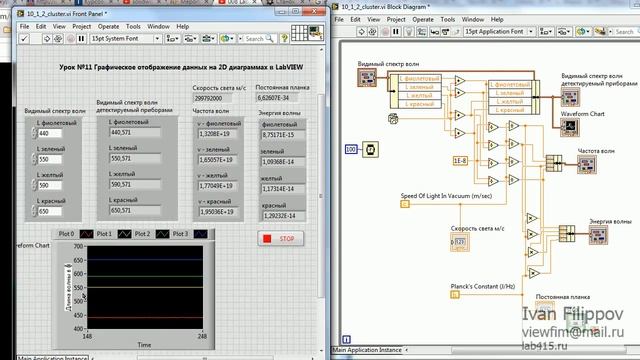Select Энергия волны cluster indicator terminal
This screenshot has width=640, height=360.
tap(598, 236)
